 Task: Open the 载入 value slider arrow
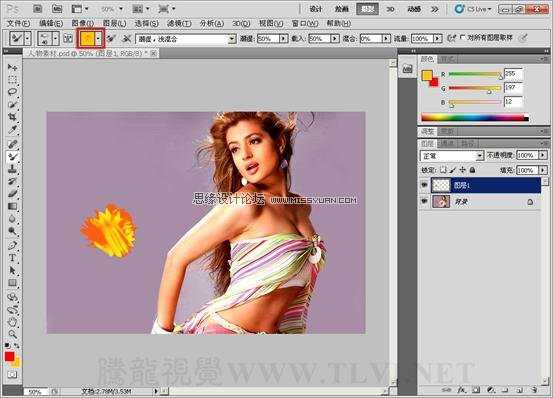click(335, 38)
